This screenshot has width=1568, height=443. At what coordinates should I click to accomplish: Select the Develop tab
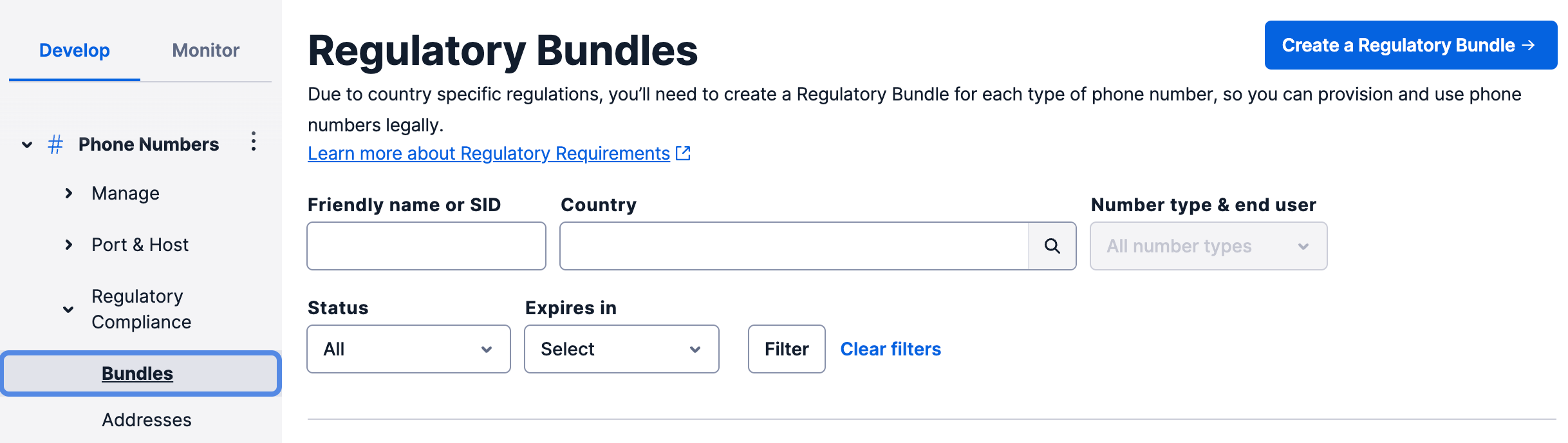click(75, 50)
